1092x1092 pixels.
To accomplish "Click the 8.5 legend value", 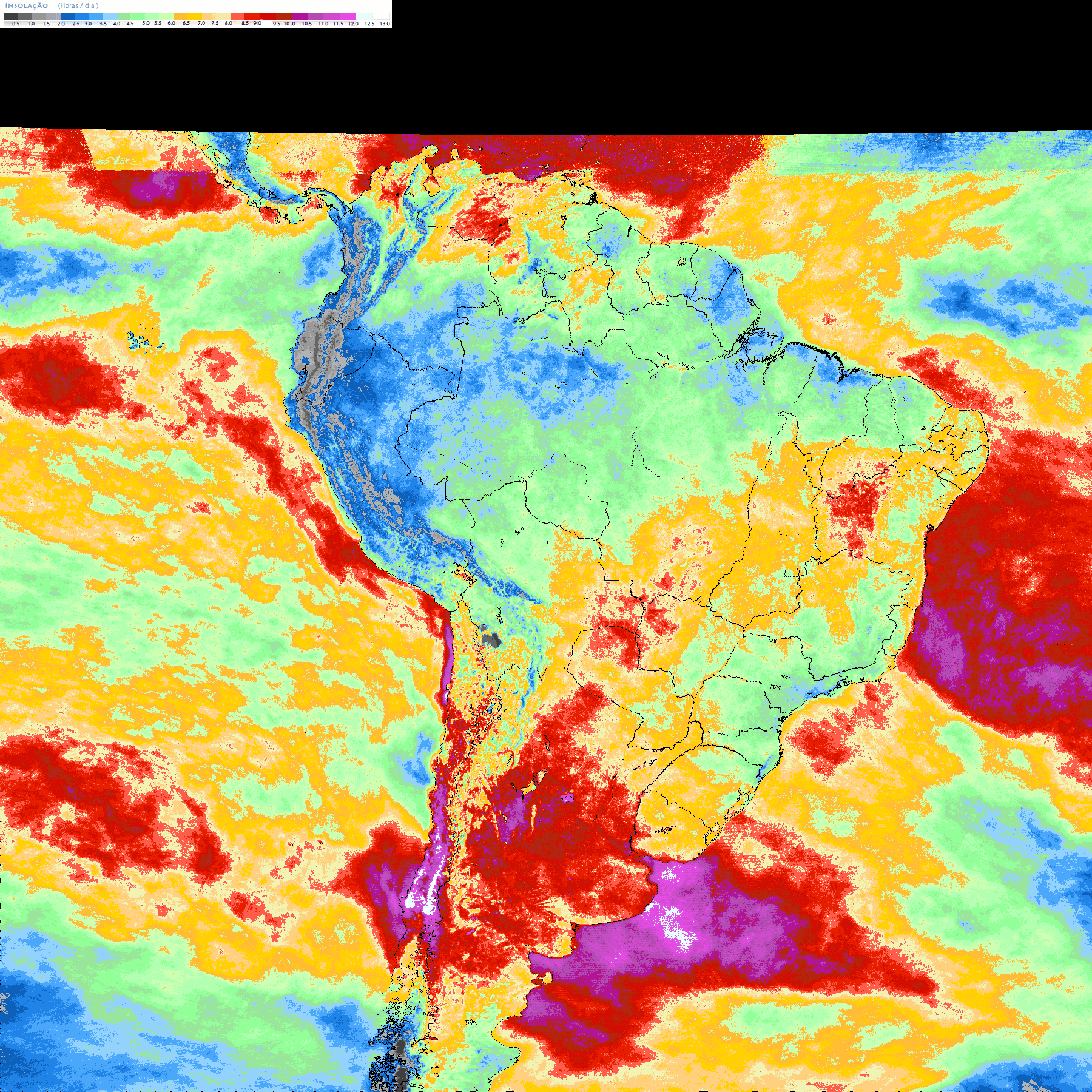I will point(245,23).
